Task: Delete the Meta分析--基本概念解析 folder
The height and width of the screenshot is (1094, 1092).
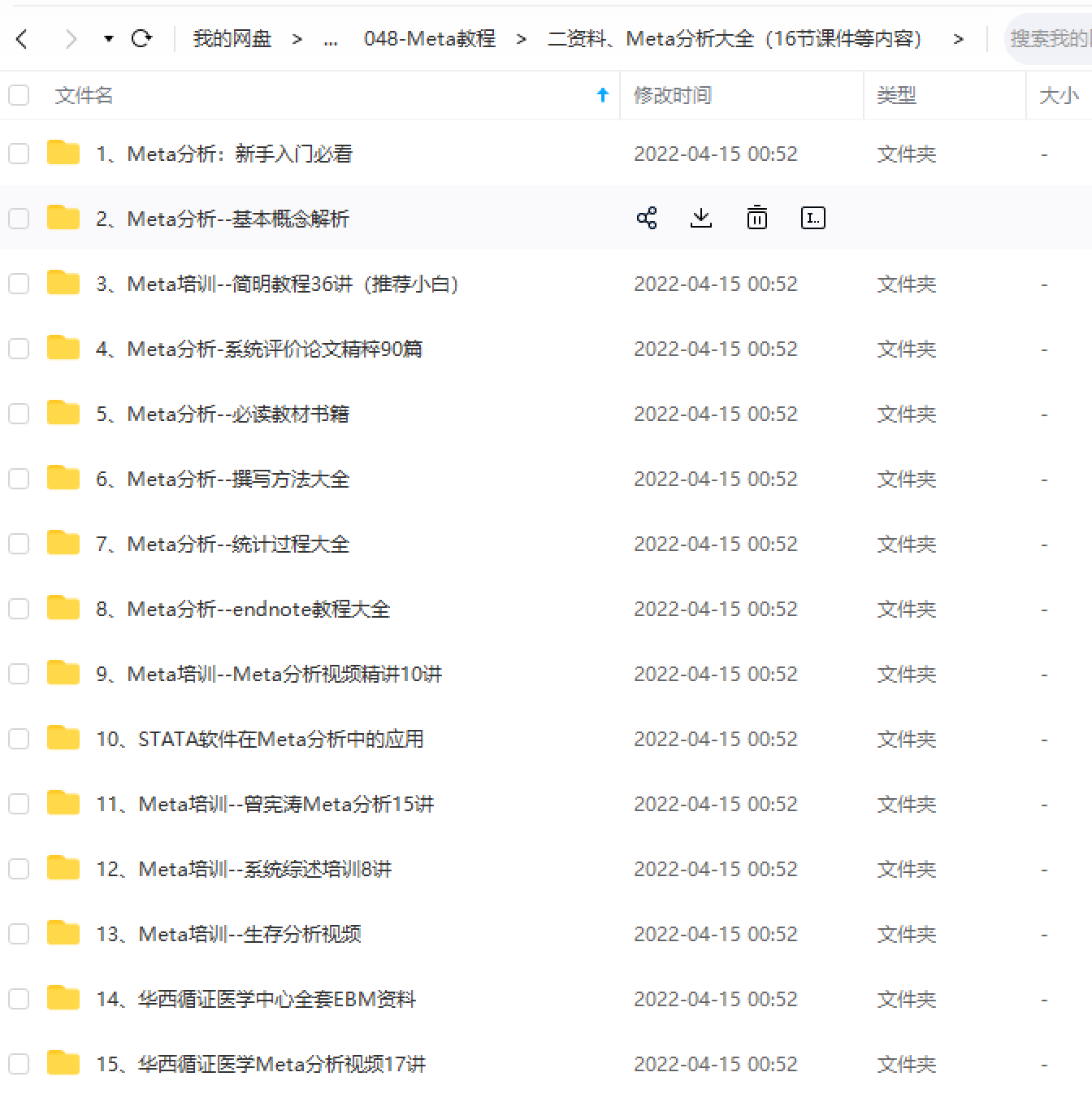Action: [756, 218]
